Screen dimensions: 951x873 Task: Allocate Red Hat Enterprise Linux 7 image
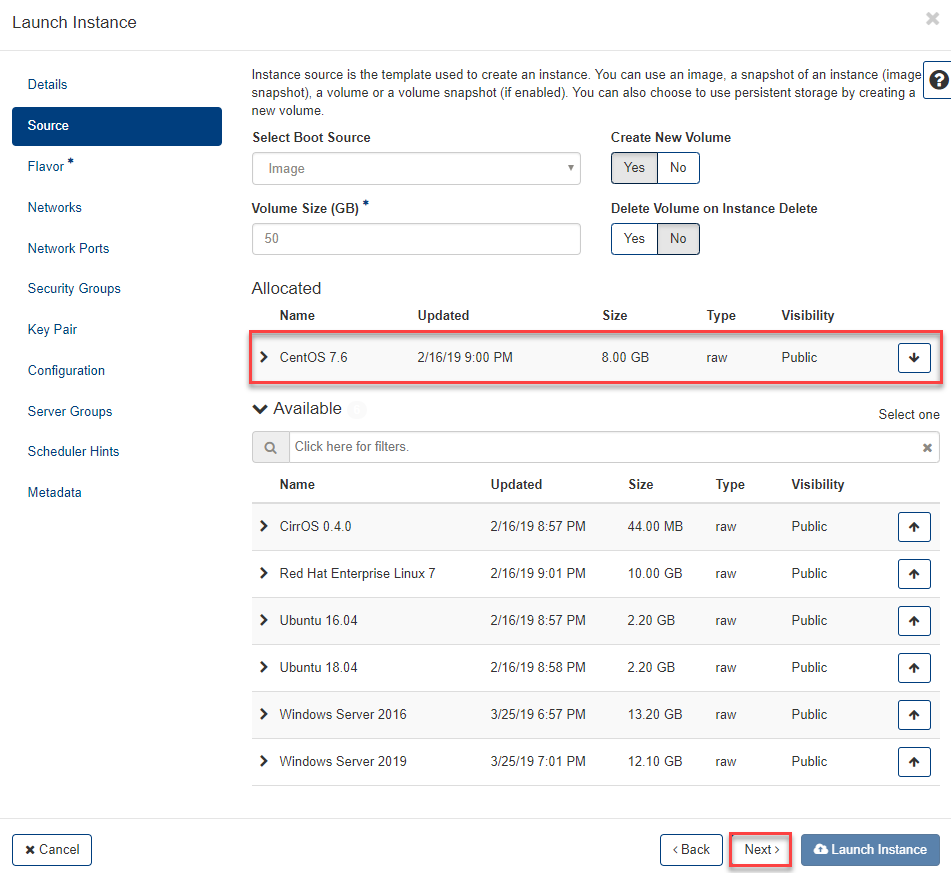[914, 573]
